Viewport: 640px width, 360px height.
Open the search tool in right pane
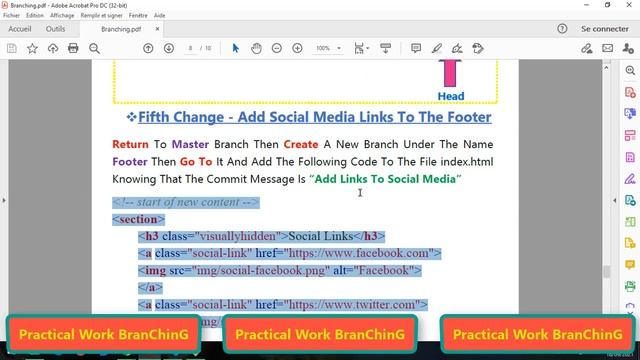[x=630, y=70]
